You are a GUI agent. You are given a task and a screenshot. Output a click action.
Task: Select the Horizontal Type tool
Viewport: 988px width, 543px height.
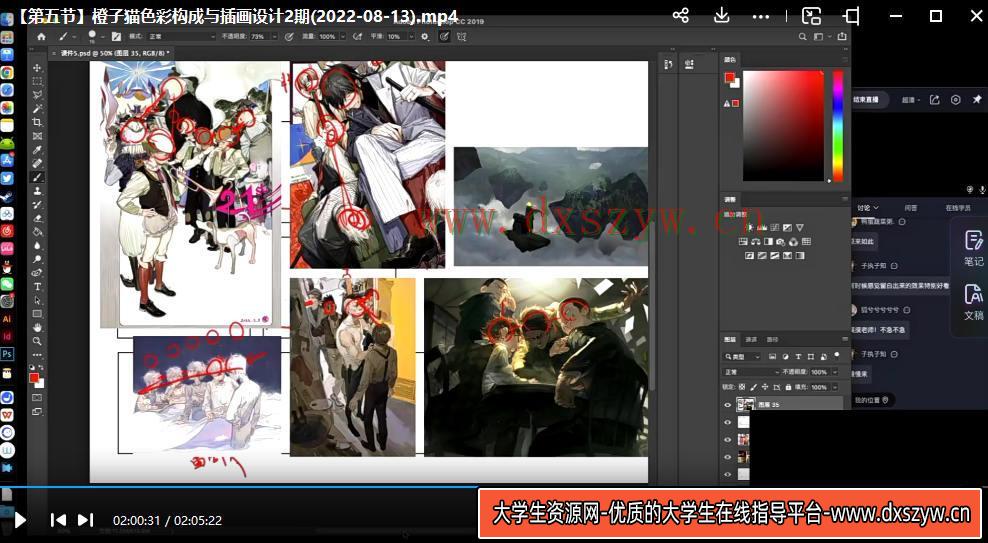pos(37,286)
